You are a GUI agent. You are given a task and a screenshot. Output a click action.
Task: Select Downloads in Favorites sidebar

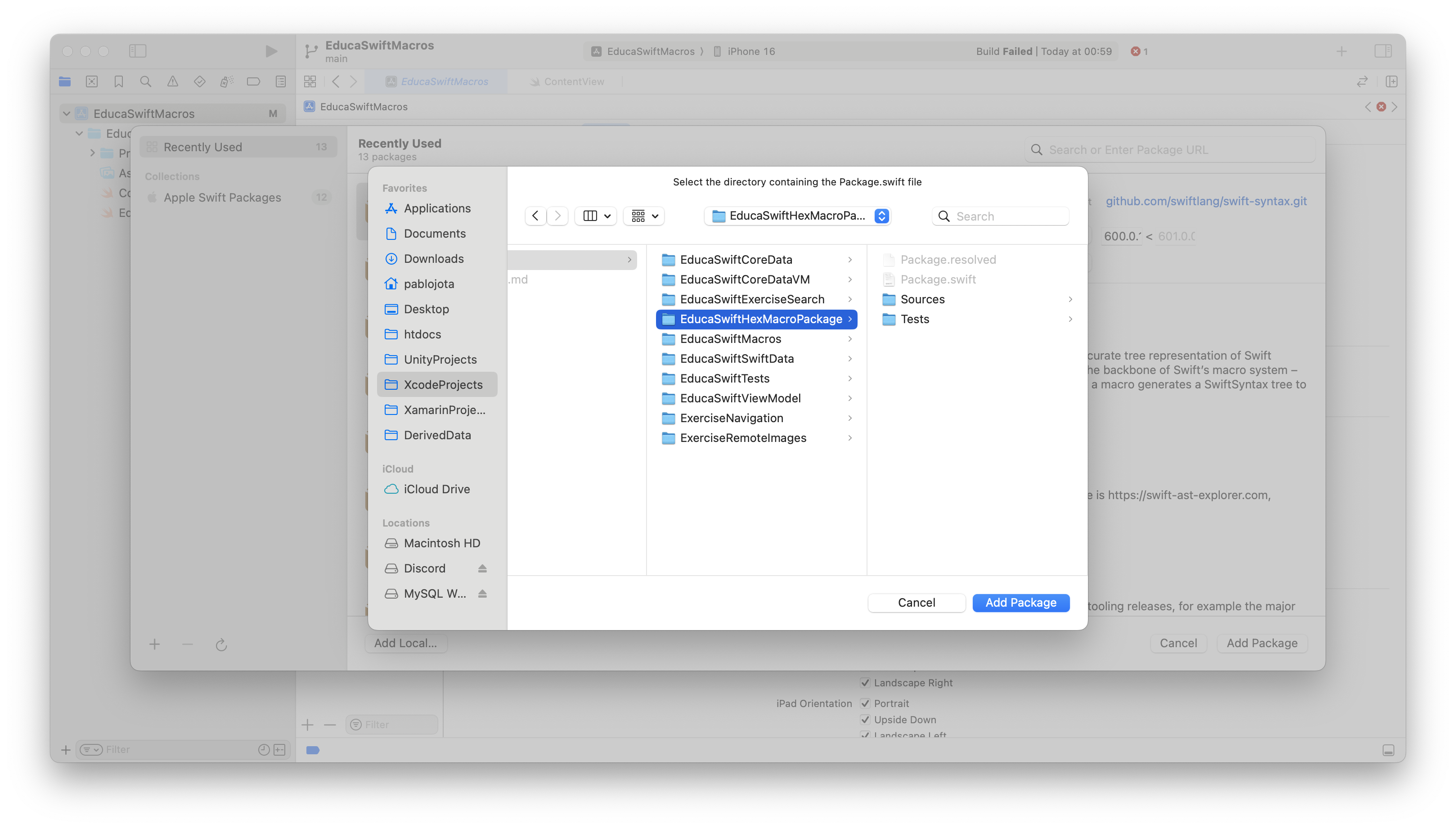(433, 258)
